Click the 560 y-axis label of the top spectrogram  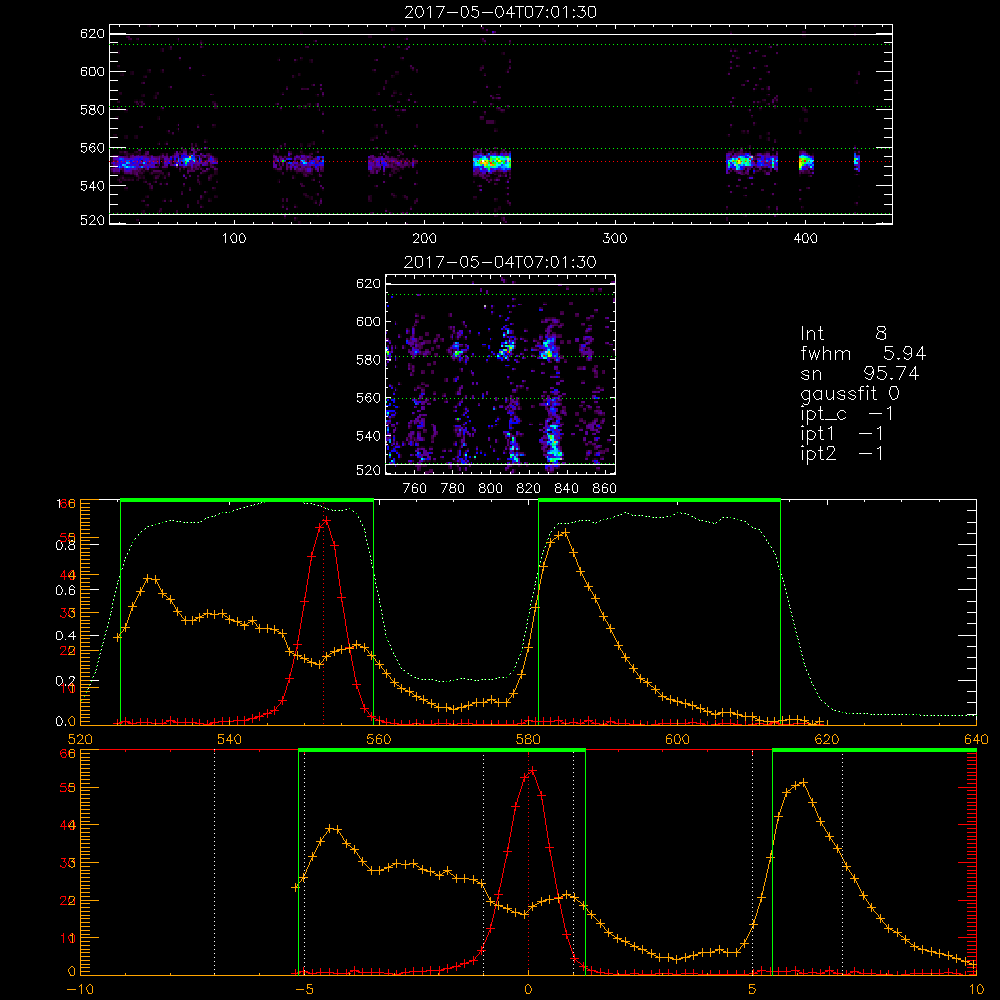pyautogui.click(x=92, y=148)
